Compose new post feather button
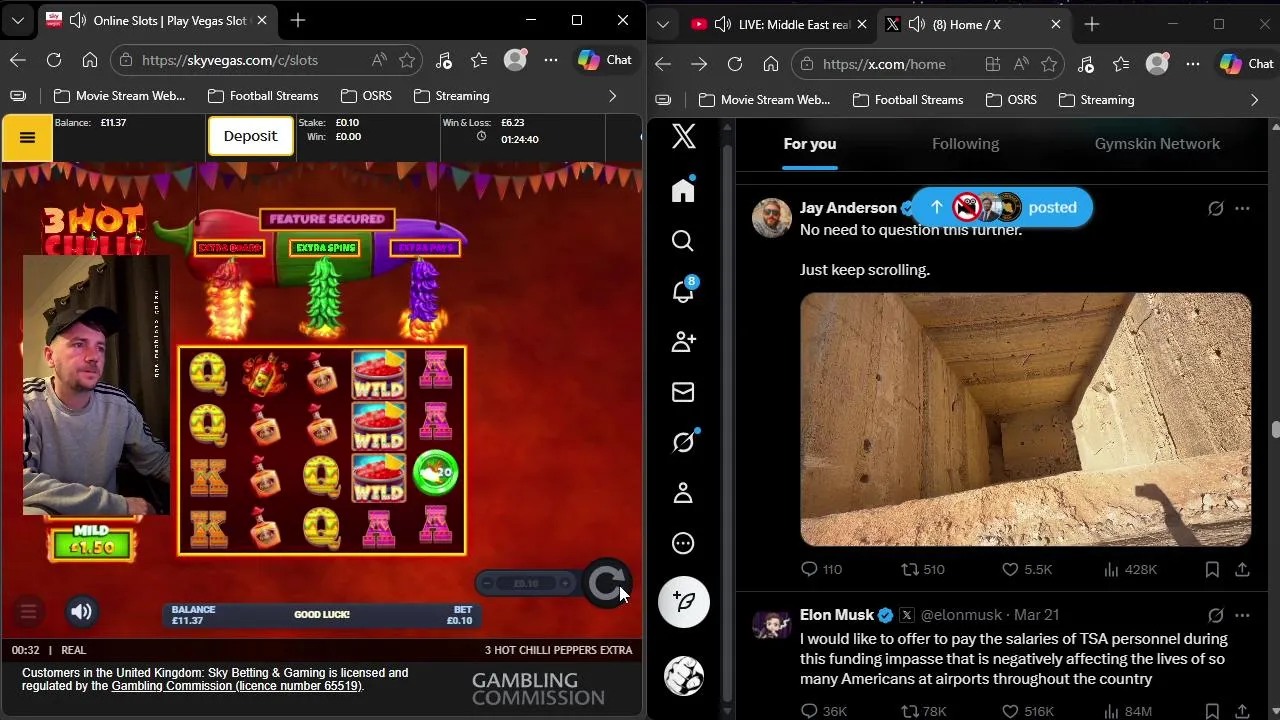The image size is (1280, 720). [x=684, y=601]
